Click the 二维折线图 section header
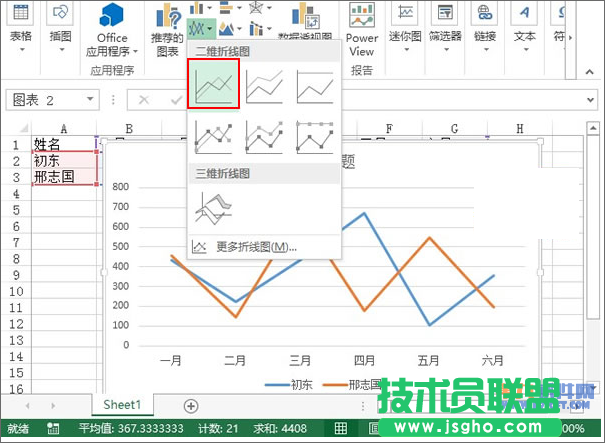This screenshot has width=605, height=443. (223, 51)
